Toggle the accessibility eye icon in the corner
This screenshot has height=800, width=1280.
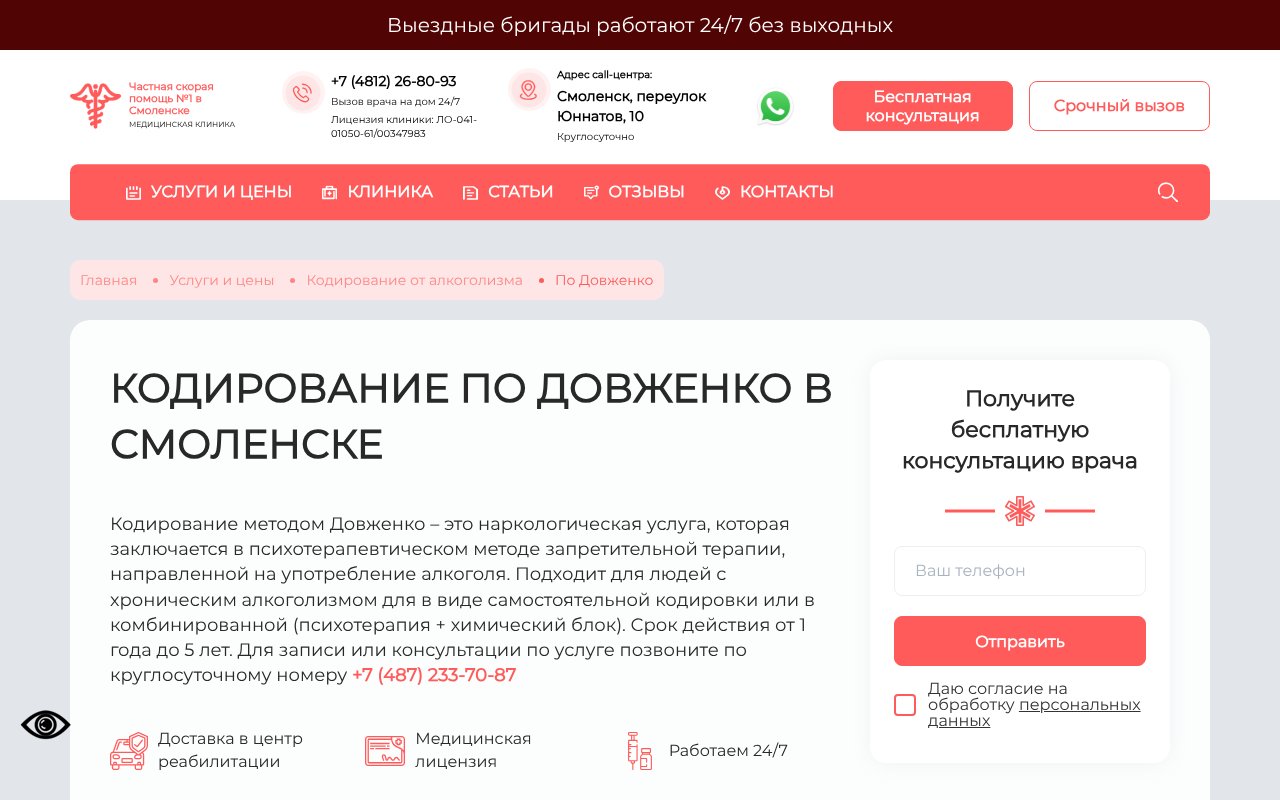(46, 724)
